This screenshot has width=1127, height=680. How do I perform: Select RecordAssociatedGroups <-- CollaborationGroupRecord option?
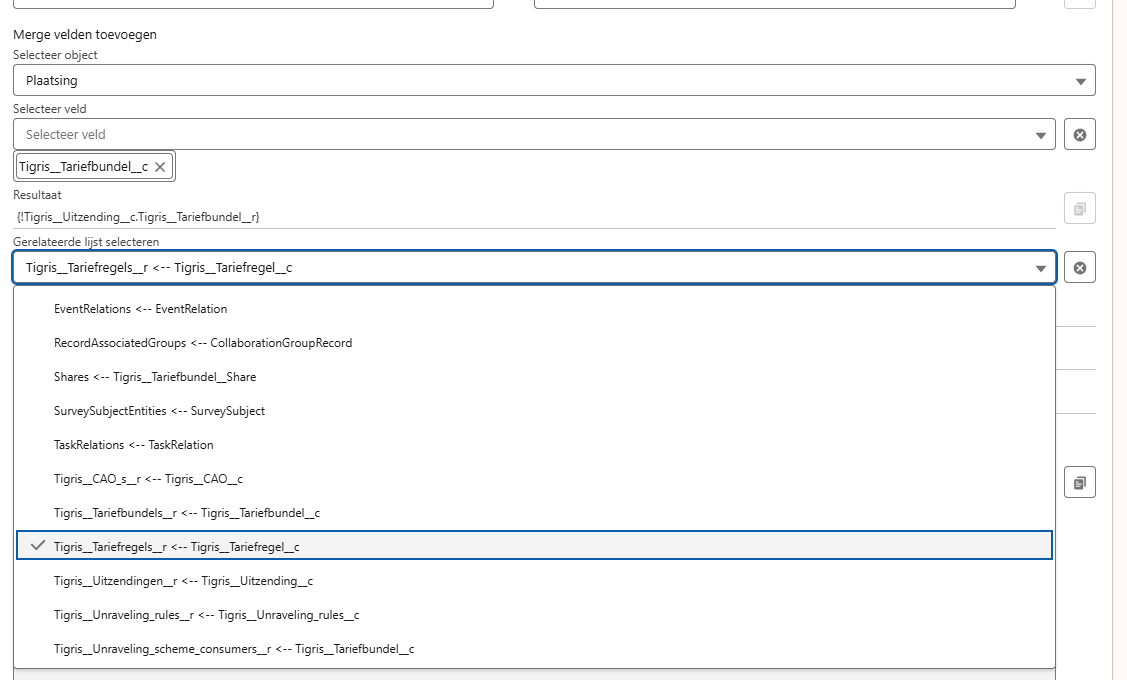coord(203,343)
